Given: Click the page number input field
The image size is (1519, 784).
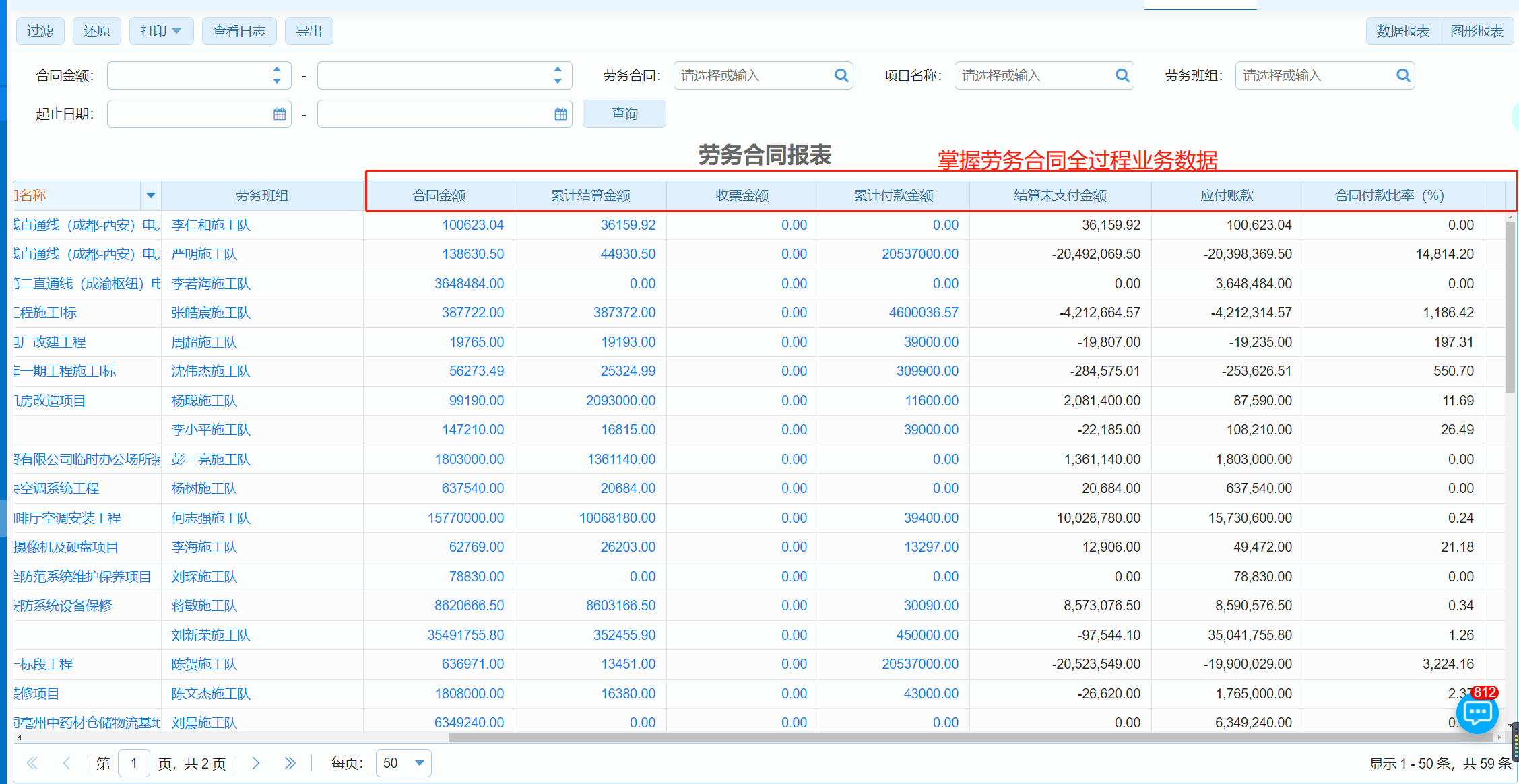Looking at the screenshot, I should point(134,763).
